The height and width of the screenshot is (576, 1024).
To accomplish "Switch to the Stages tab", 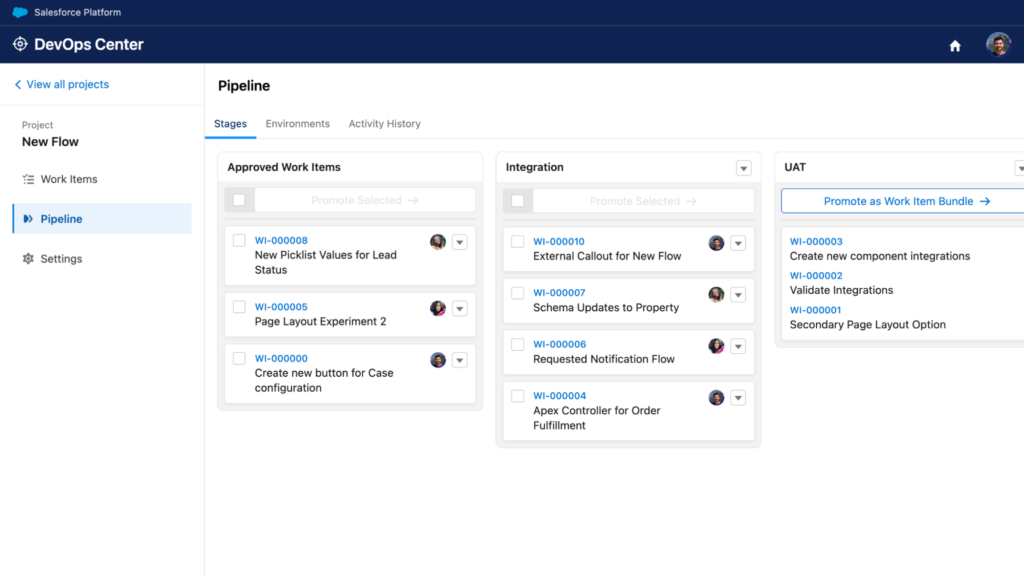I will point(231,123).
